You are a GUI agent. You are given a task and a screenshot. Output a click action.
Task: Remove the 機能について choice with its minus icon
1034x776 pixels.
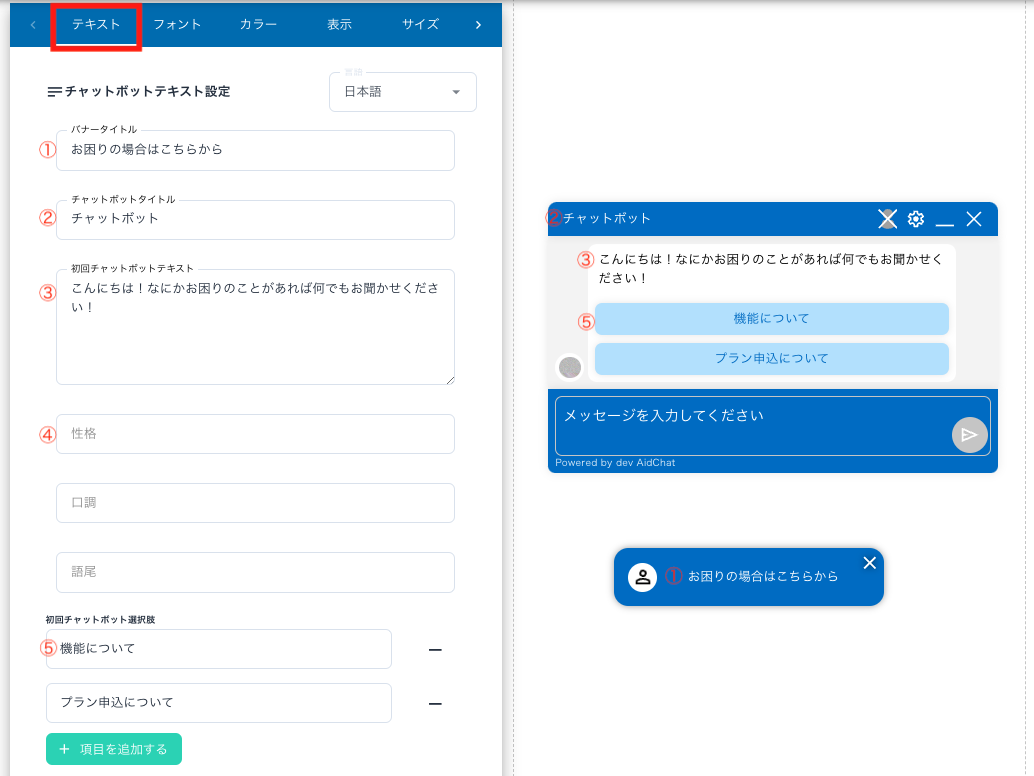[x=434, y=649]
